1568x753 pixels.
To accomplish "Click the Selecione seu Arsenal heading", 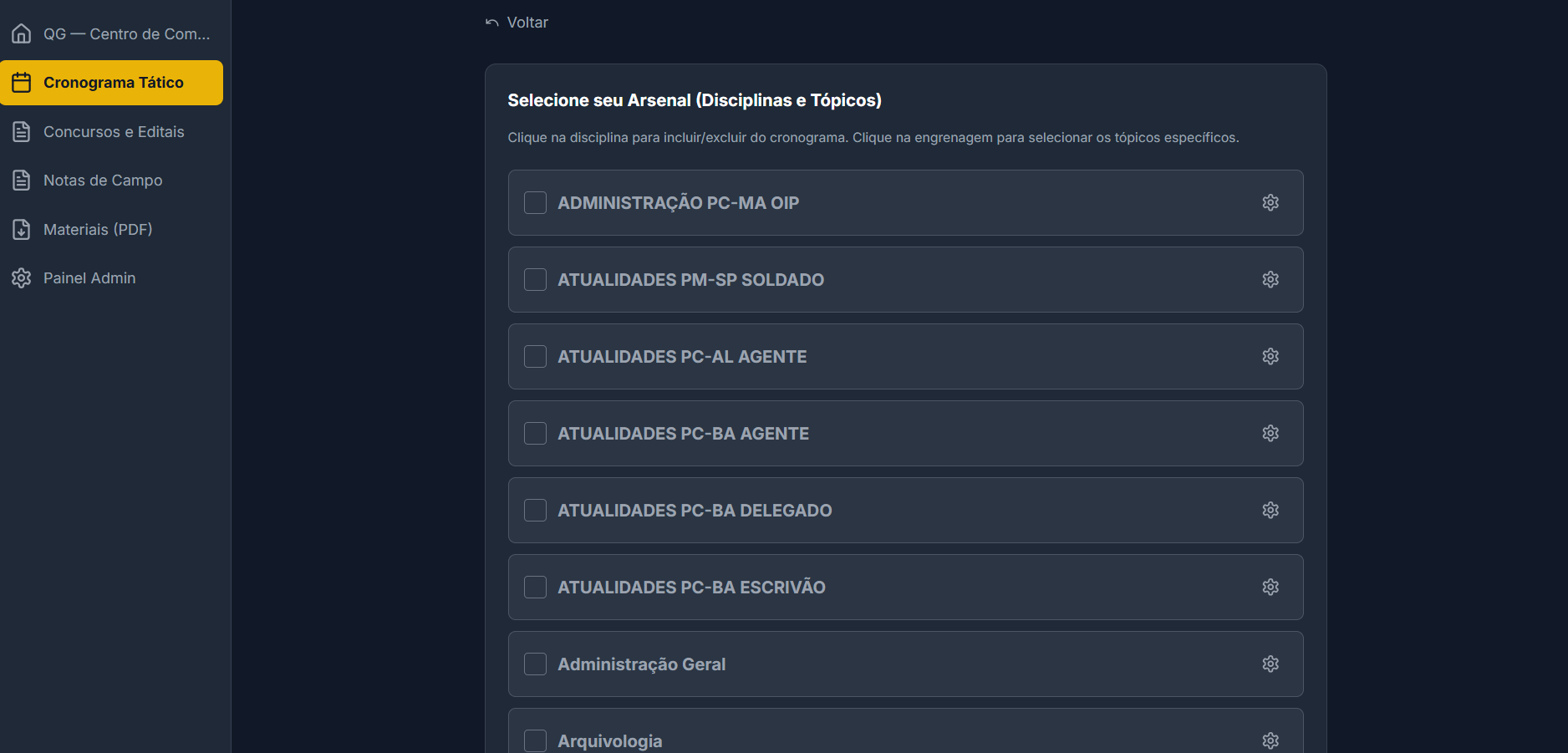I will click(695, 100).
